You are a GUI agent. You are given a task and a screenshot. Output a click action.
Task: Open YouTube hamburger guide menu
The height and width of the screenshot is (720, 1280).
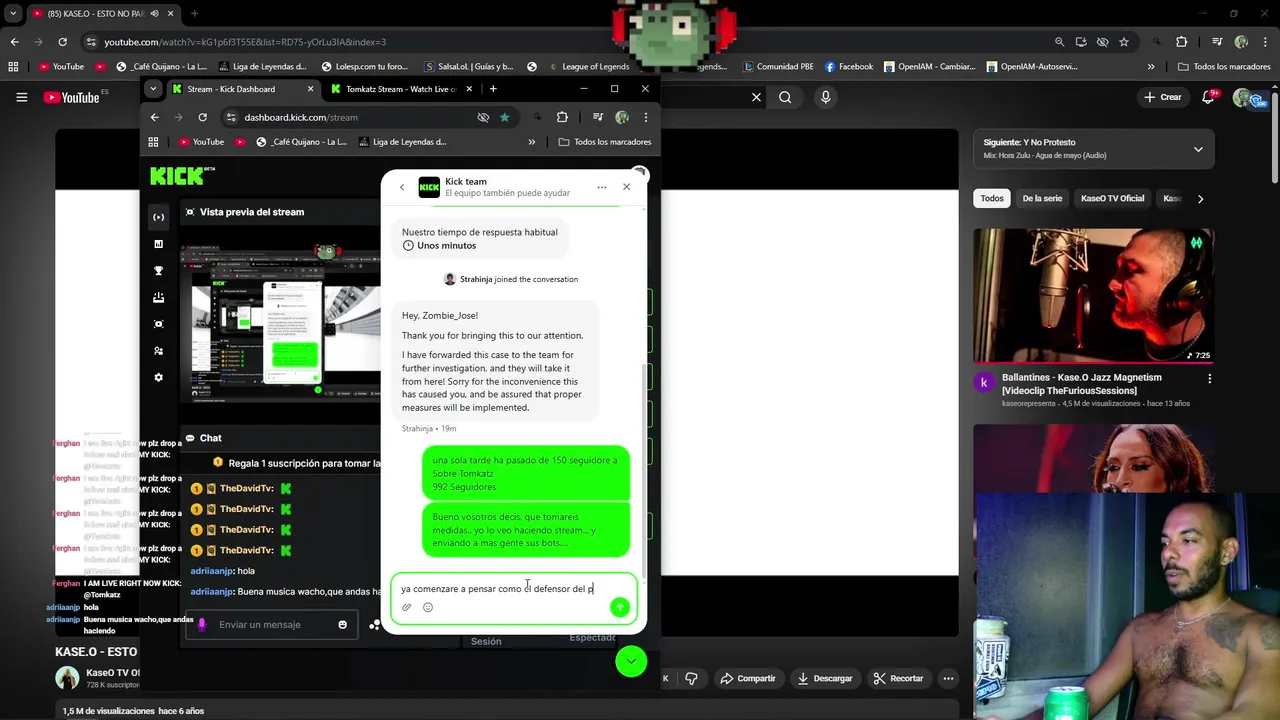pos(21,97)
